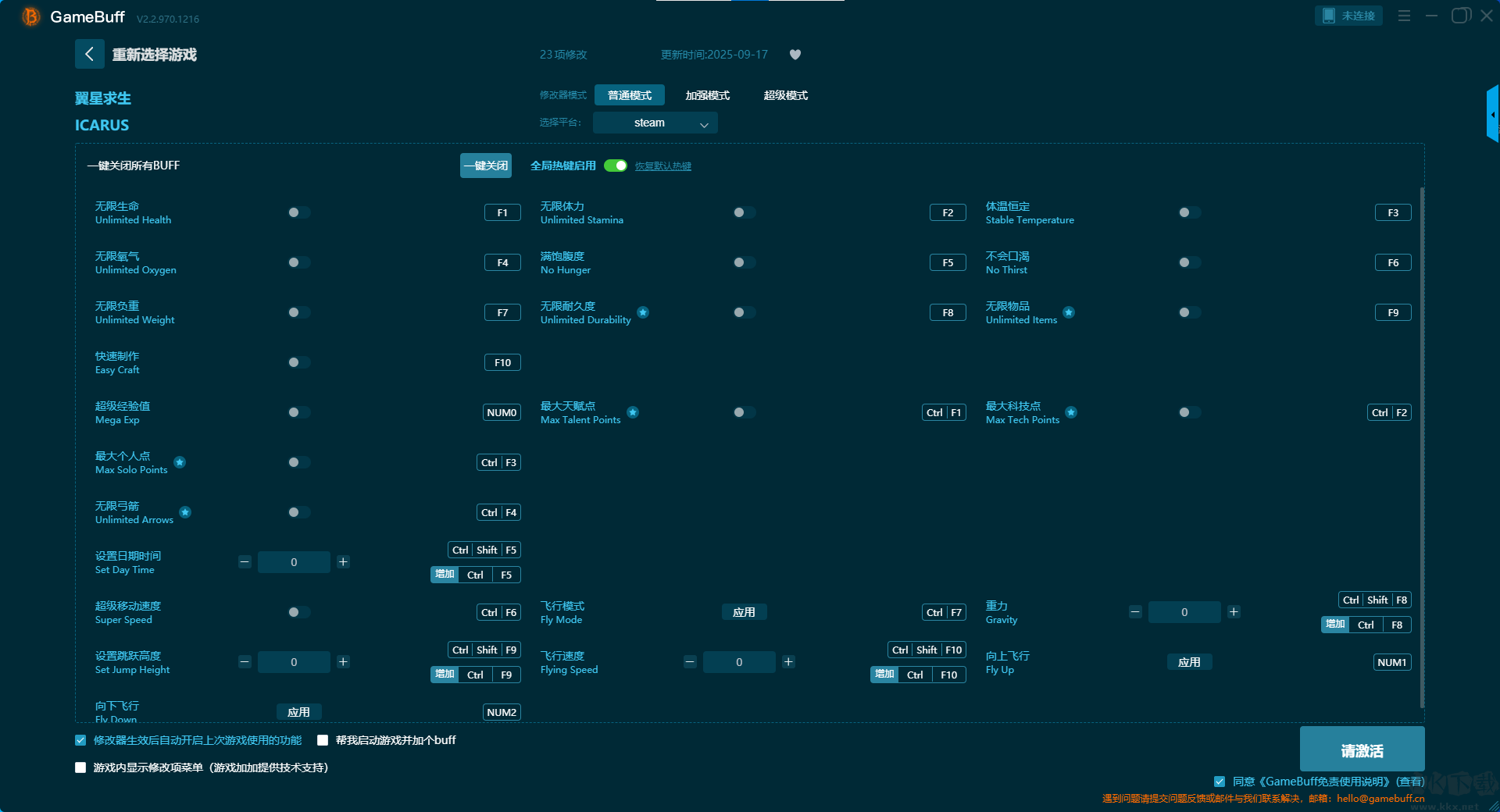Click NUM1 hotkey box for Fly Up
The width and height of the screenshot is (1500, 812).
[x=1392, y=662]
